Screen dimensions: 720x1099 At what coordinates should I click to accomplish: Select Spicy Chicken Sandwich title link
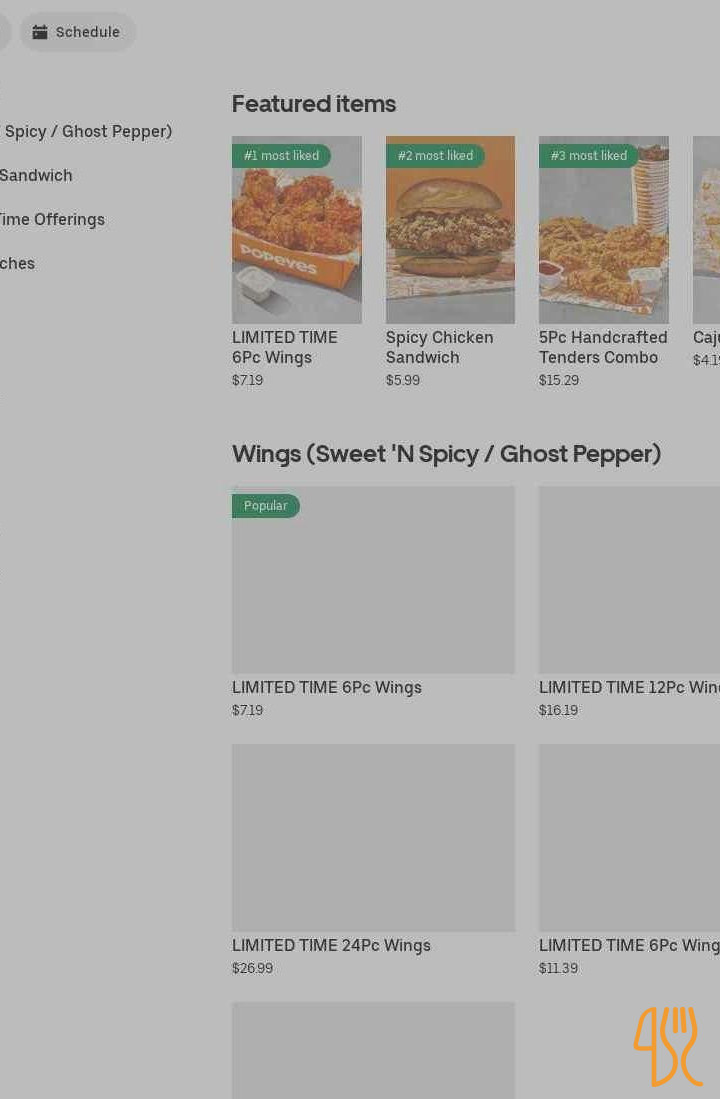[x=439, y=347]
